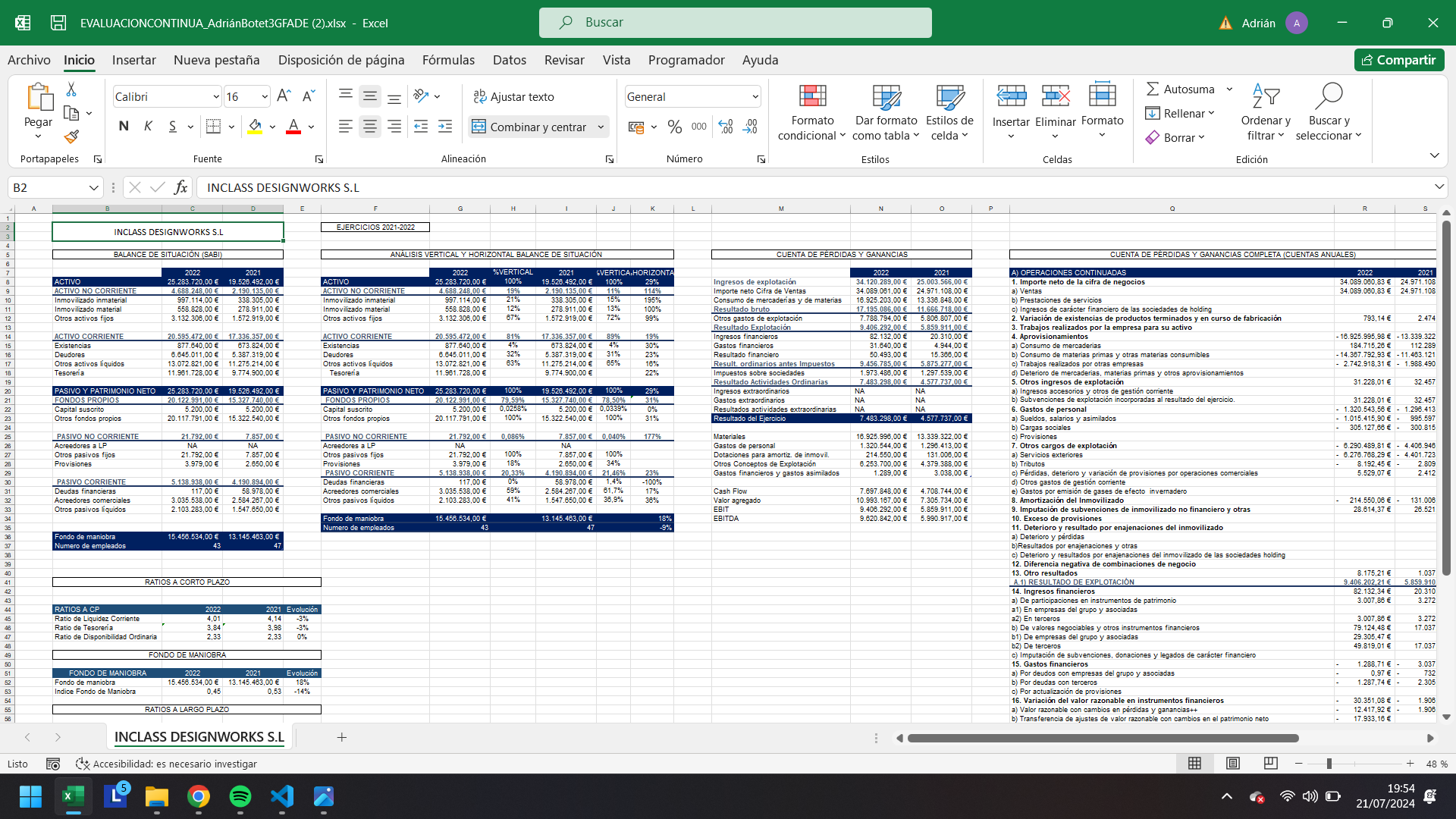The width and height of the screenshot is (1456, 819).
Task: Open the Calibri font dropdown
Action: tap(215, 96)
